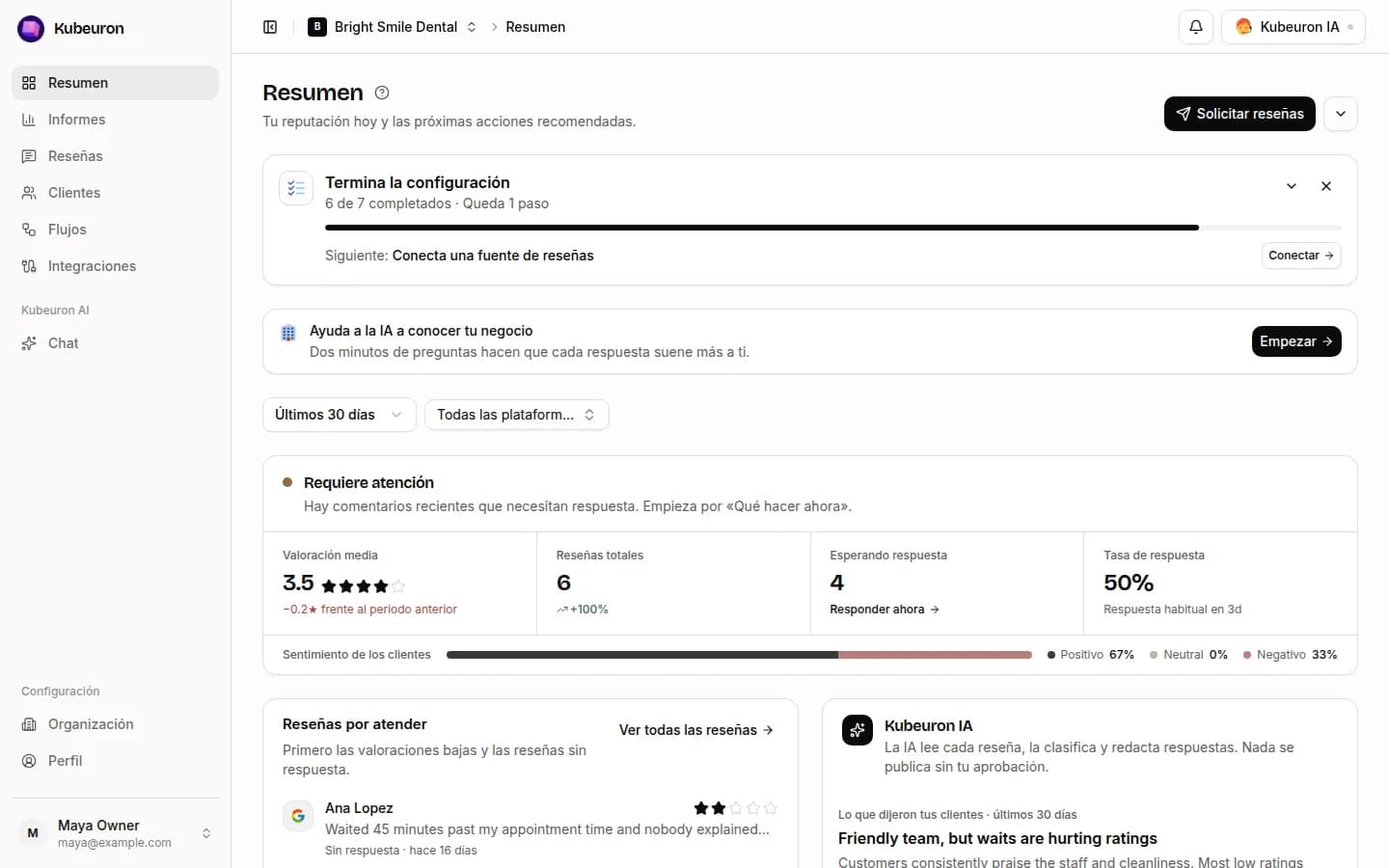Click the help icon beside Resumen
Viewport: 1389px width, 868px height.
tap(382, 93)
